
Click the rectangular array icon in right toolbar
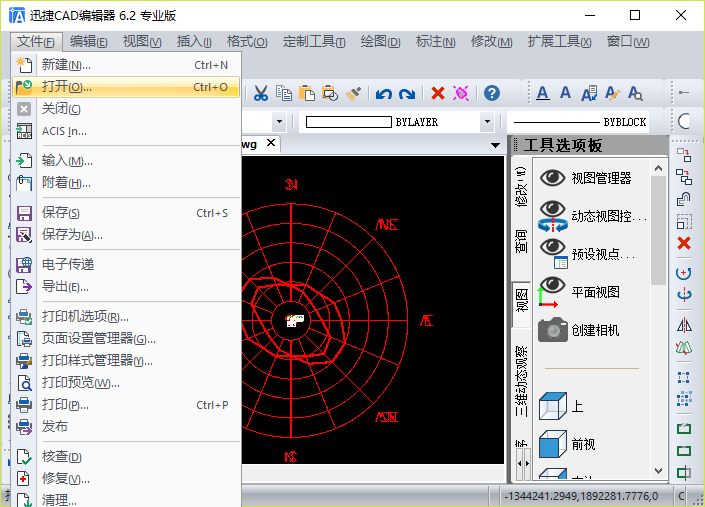click(684, 398)
